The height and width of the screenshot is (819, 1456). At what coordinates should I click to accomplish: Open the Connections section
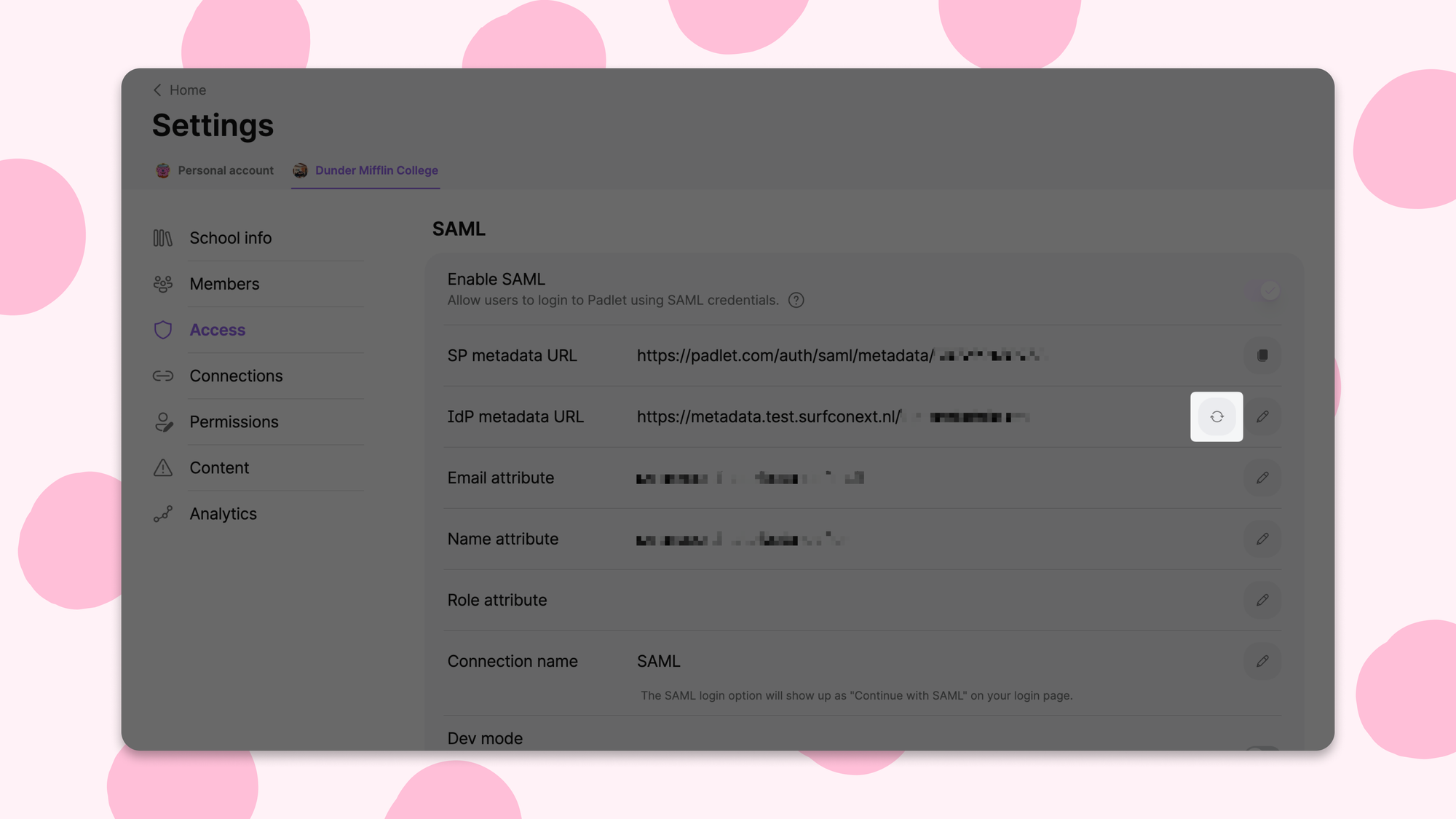point(236,376)
